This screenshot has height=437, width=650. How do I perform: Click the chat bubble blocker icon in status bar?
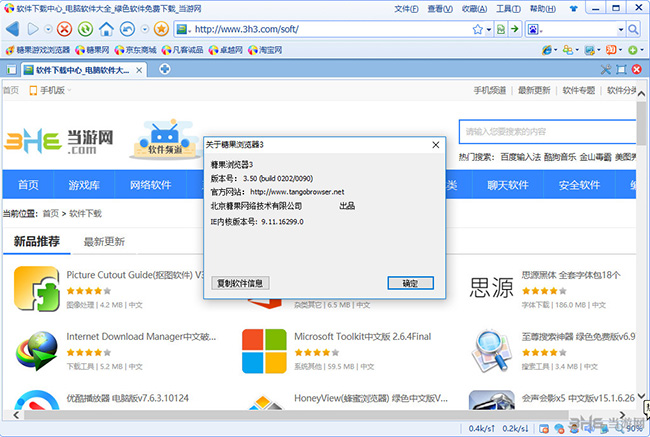pyautogui.click(x=559, y=428)
